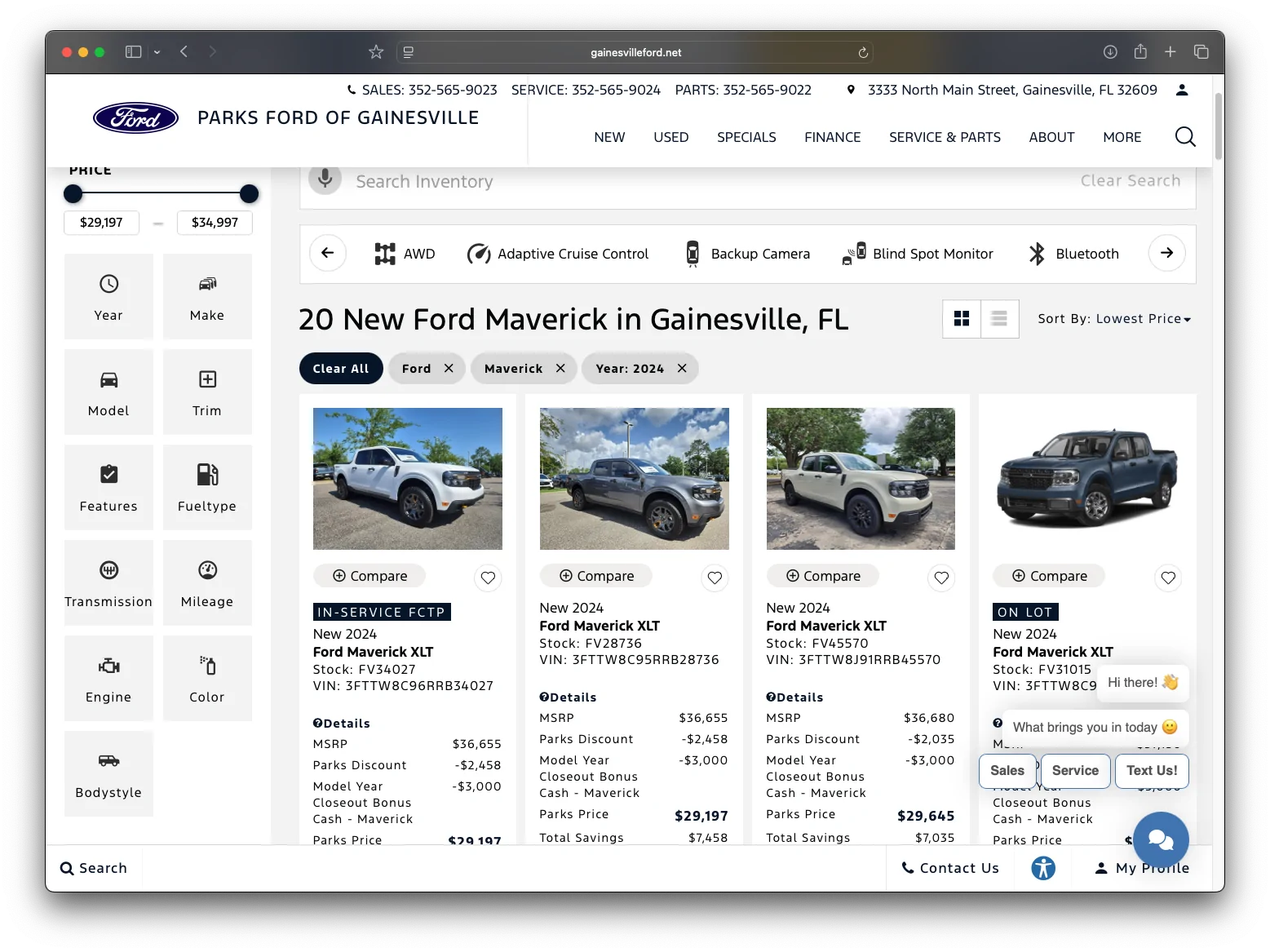Filter by Adaptive Cruise Control

[558, 254]
